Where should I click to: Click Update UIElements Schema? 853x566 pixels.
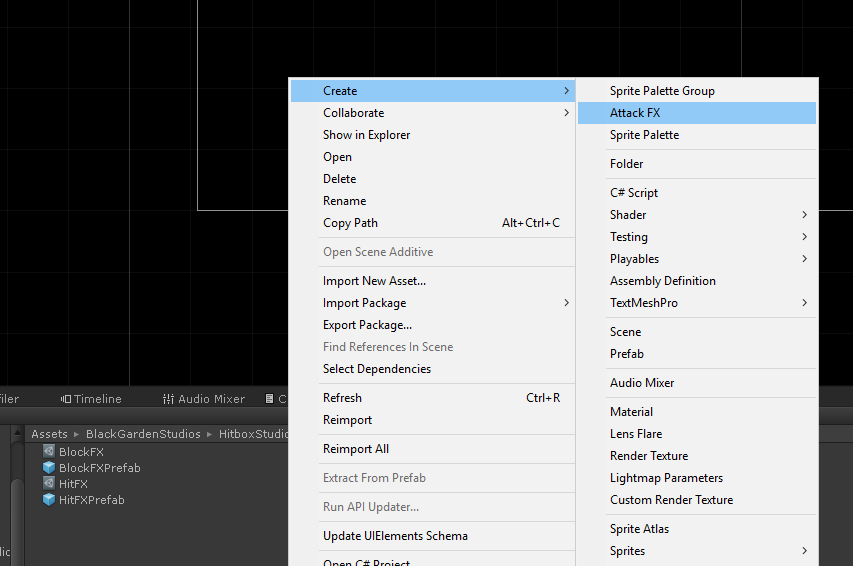point(432,536)
